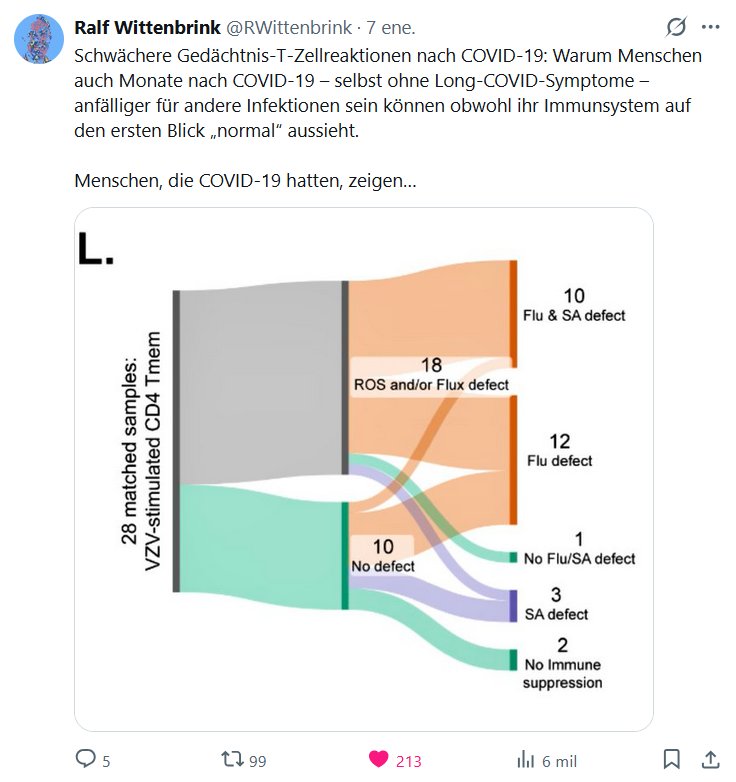
Task: Click the "2 No Immune suppression" label
Action: (x=562, y=664)
